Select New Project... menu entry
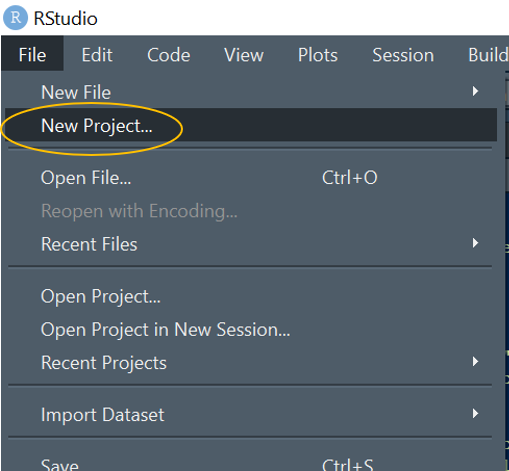Screen dimensions: 509x471 pos(251,125)
